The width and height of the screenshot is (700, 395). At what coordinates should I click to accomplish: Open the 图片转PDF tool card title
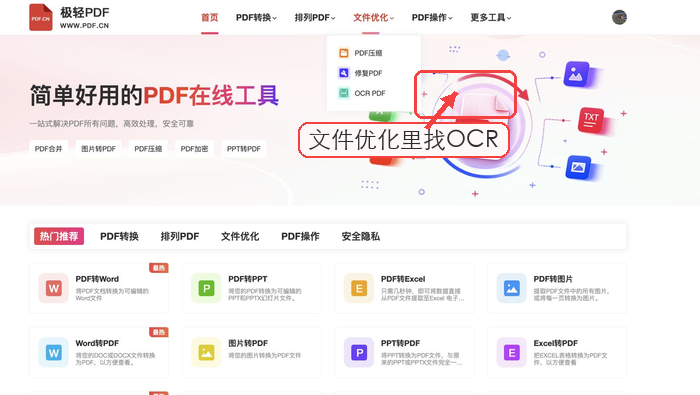[248, 343]
